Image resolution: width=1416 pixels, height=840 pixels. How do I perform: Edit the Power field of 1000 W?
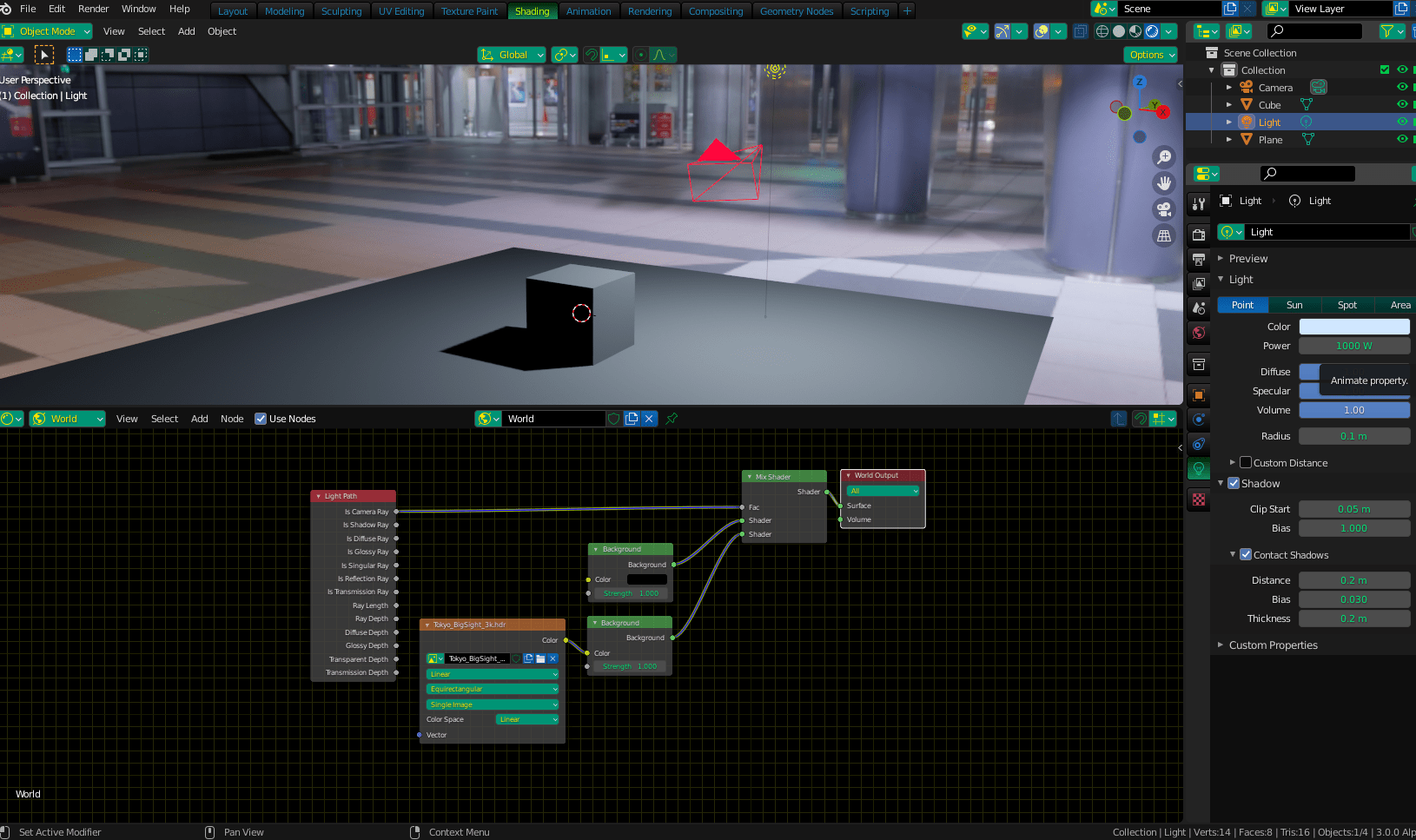1353,345
